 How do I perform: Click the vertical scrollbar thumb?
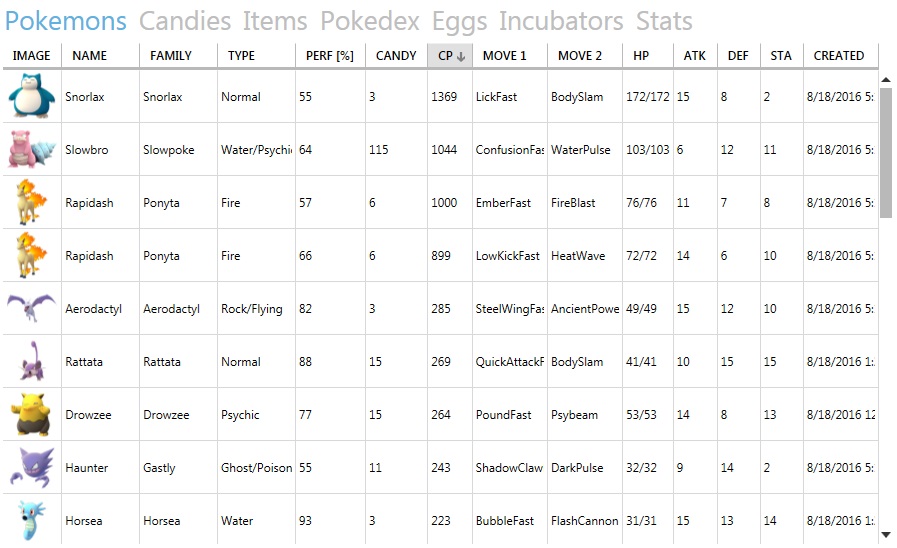coord(886,153)
